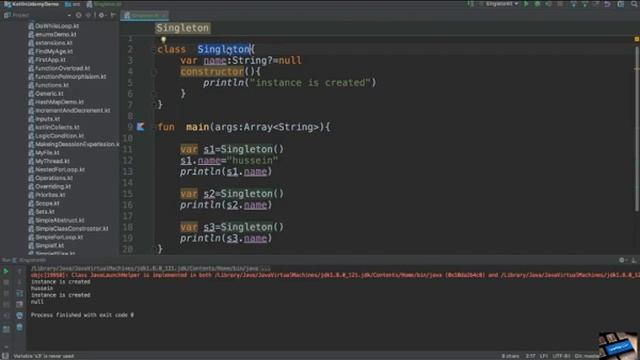This screenshot has width=640, height=360.
Task: Open Sets.kt in the project tree
Action: point(41,212)
